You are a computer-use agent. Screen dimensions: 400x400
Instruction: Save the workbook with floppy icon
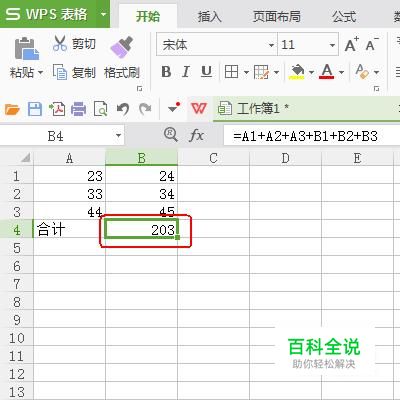point(35,109)
